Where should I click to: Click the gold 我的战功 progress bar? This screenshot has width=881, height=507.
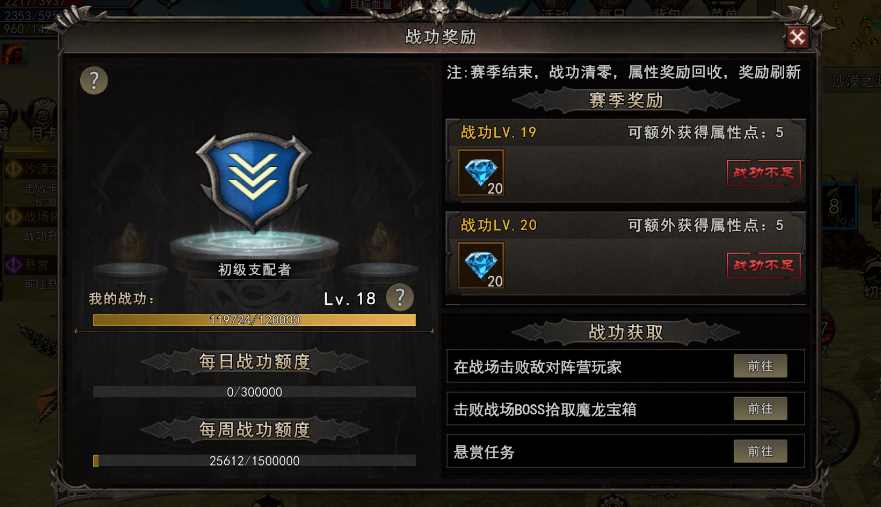[x=255, y=320]
